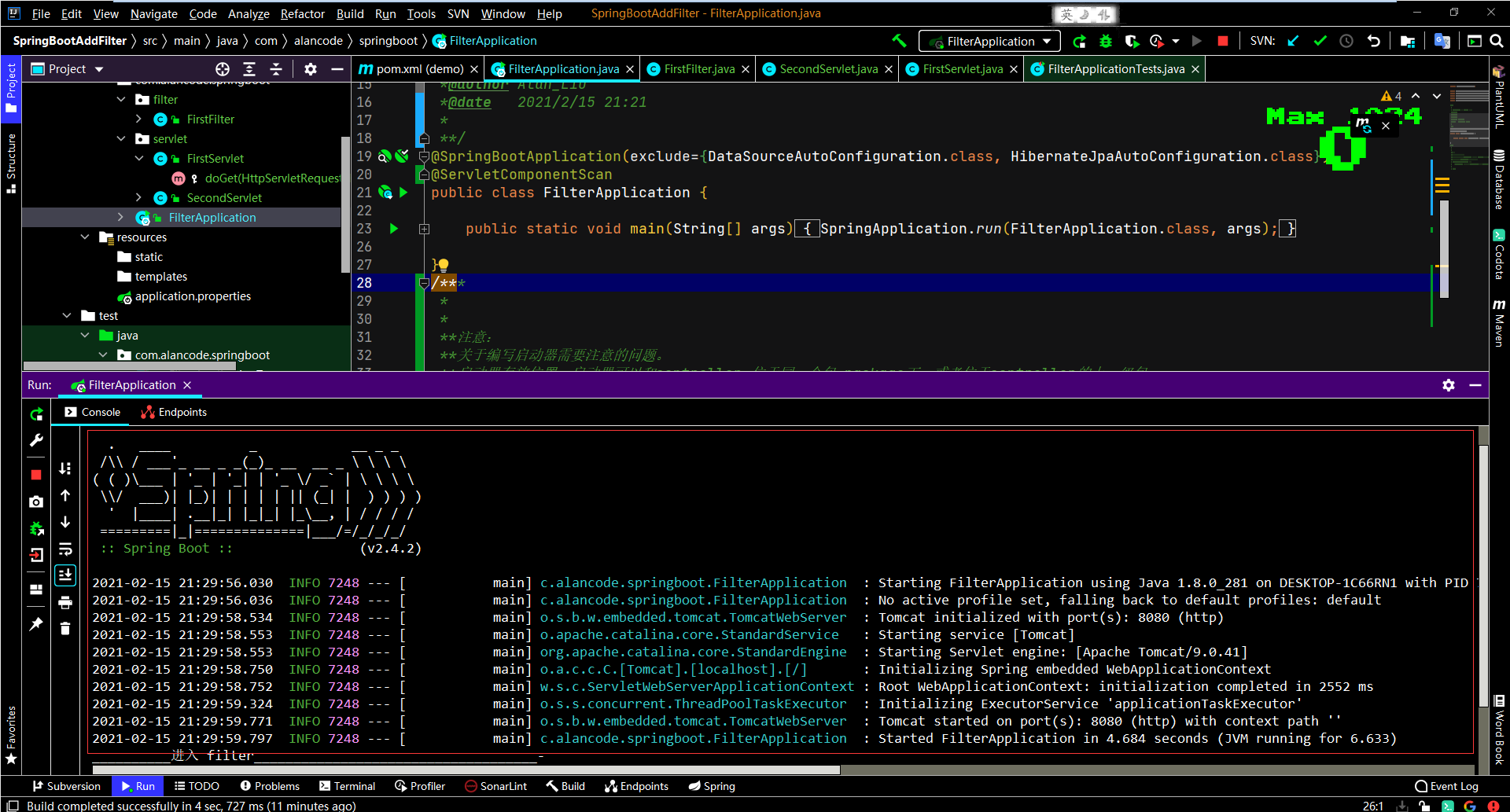Click the translate icon in the toolbar
1510x812 pixels.
tap(1442, 41)
